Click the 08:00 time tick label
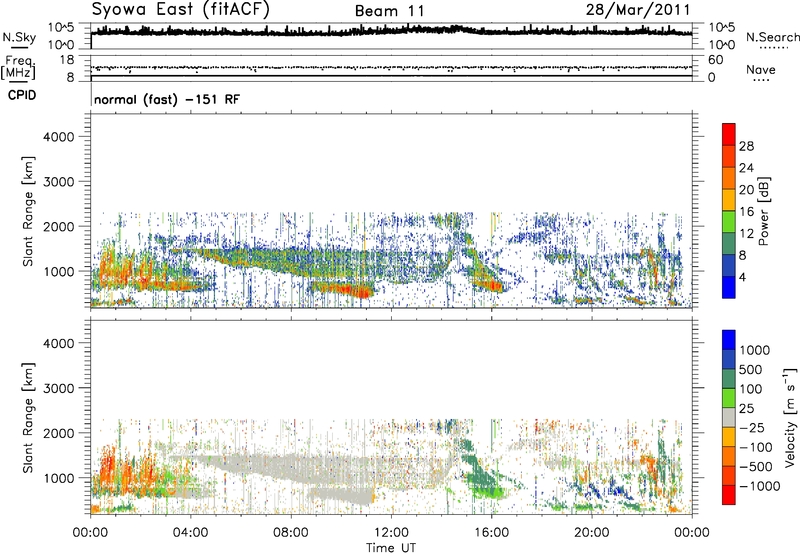Viewport: 800px width, 554px height. click(x=291, y=533)
